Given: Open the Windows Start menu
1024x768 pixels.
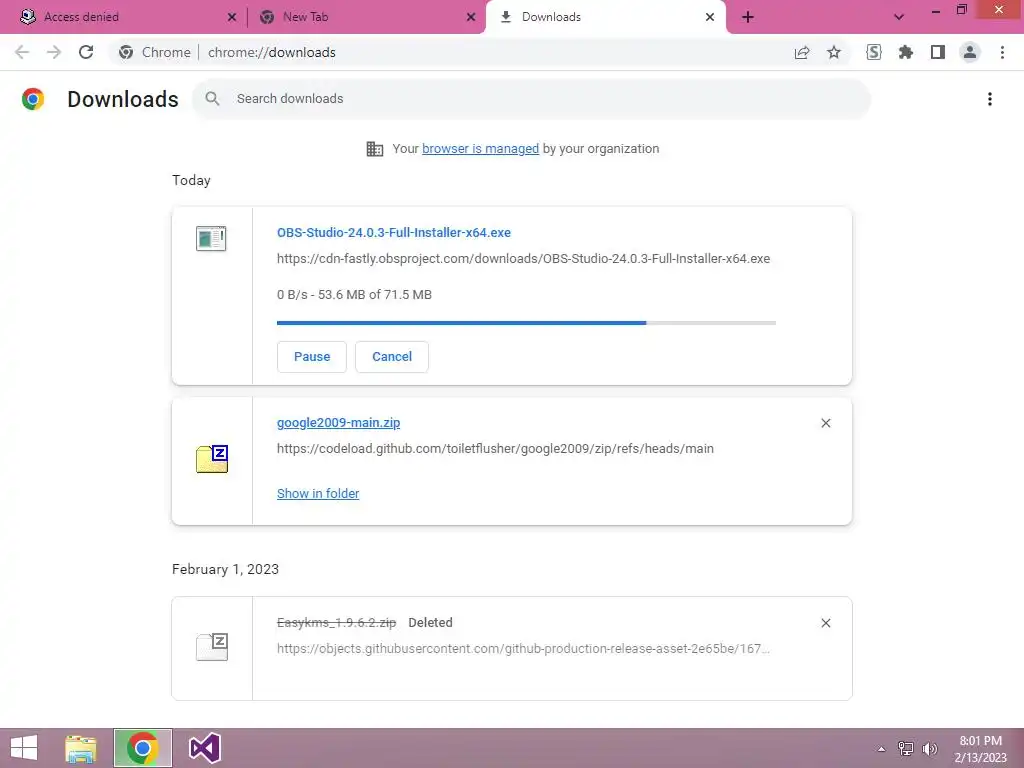Looking at the screenshot, I should point(24,748).
